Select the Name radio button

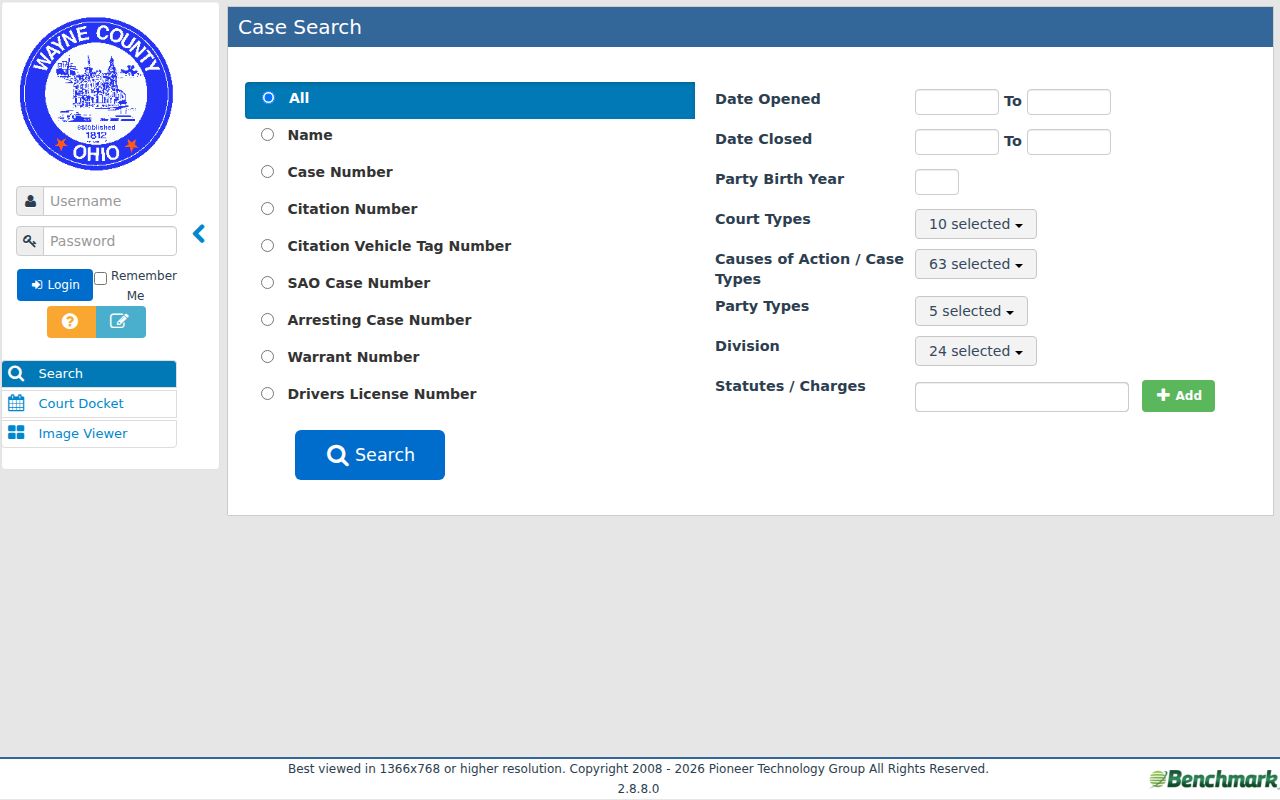pos(267,135)
